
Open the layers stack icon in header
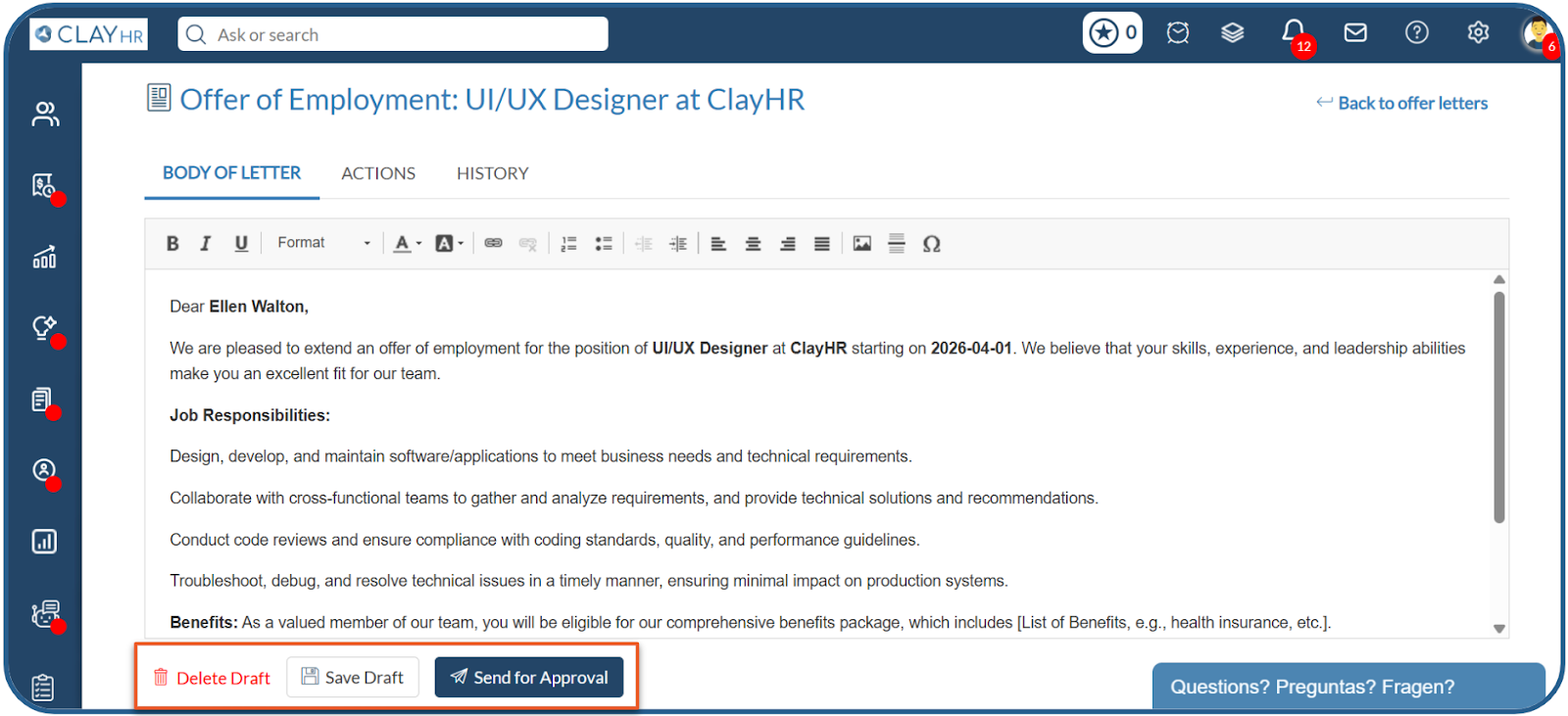[1233, 33]
